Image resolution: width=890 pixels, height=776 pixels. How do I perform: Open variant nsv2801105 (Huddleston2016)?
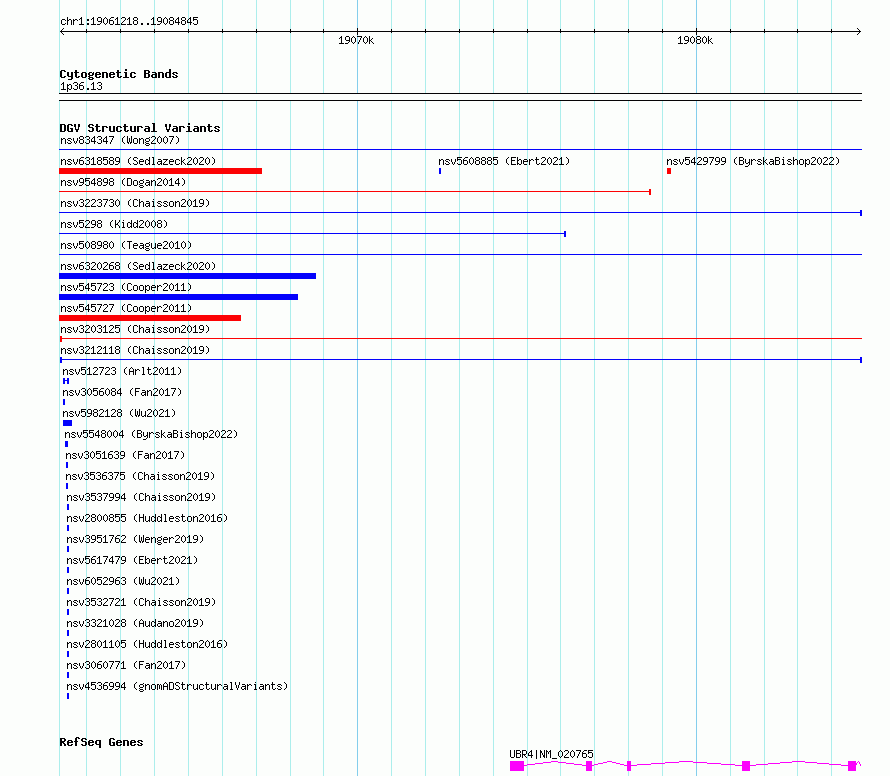pyautogui.click(x=147, y=644)
